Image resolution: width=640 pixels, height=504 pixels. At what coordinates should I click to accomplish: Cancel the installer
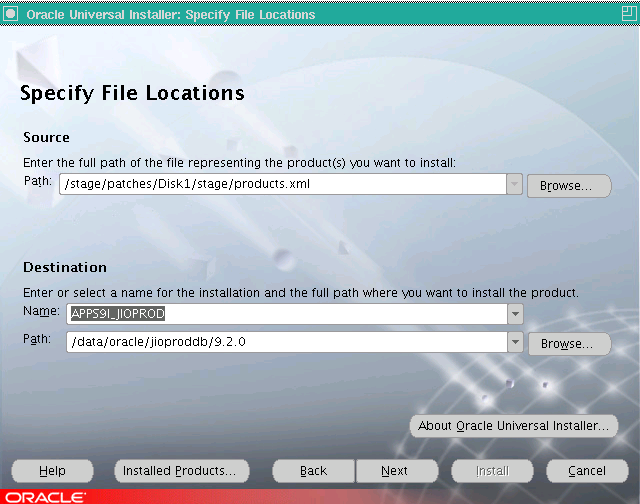(587, 471)
